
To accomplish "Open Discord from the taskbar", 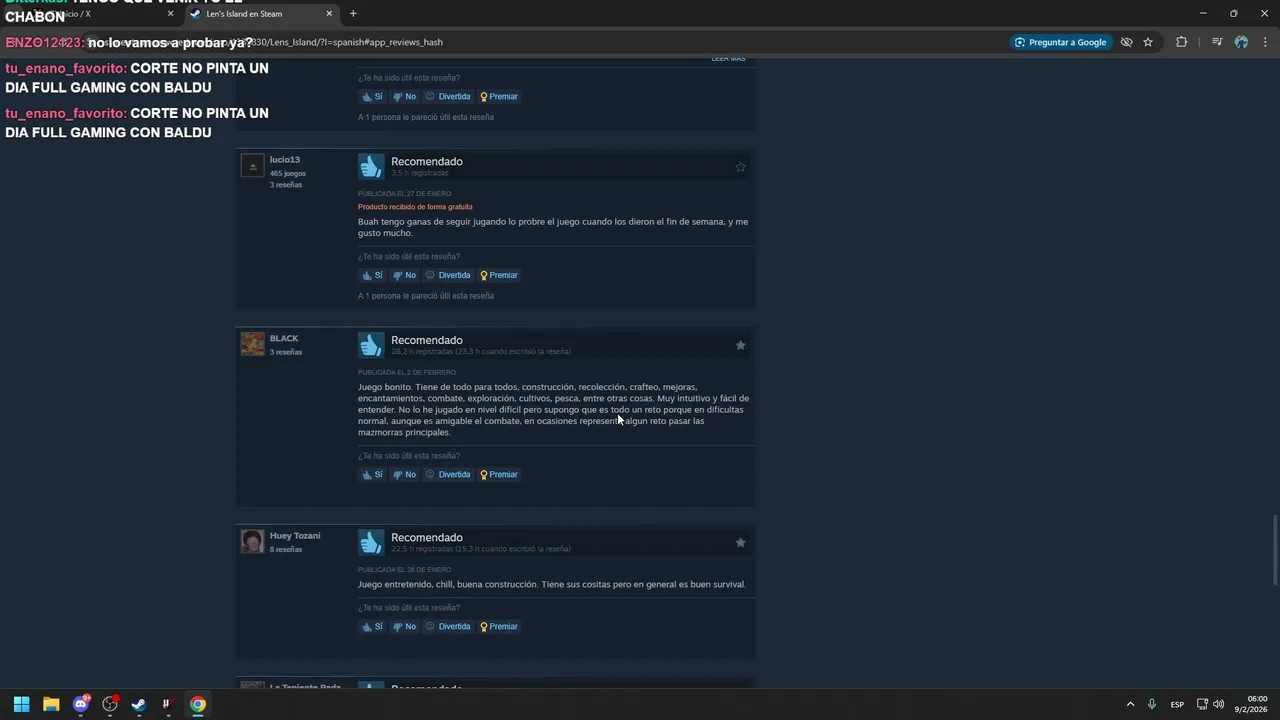I will coord(81,704).
